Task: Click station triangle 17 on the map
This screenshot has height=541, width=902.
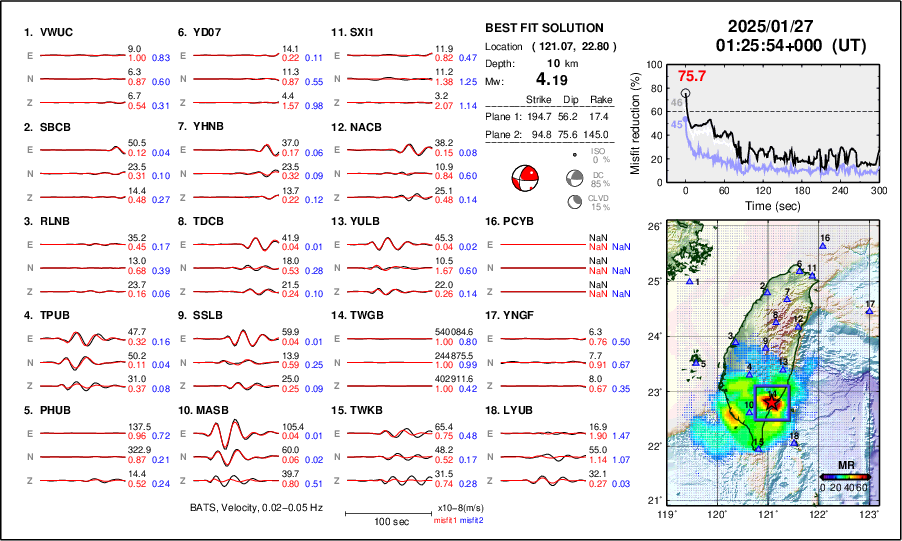Action: (869, 311)
